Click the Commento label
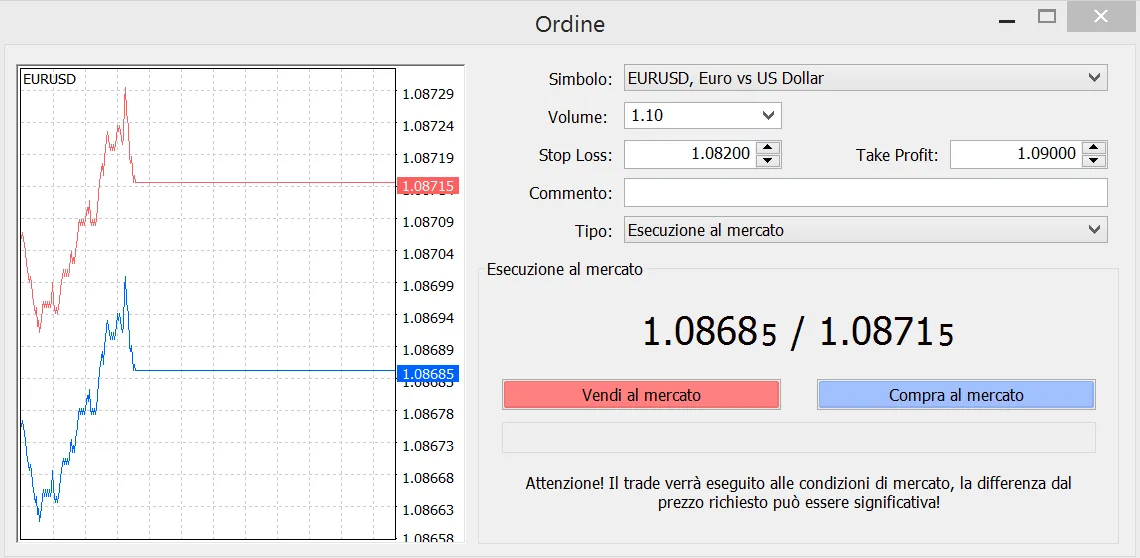1140x558 pixels. (x=571, y=194)
